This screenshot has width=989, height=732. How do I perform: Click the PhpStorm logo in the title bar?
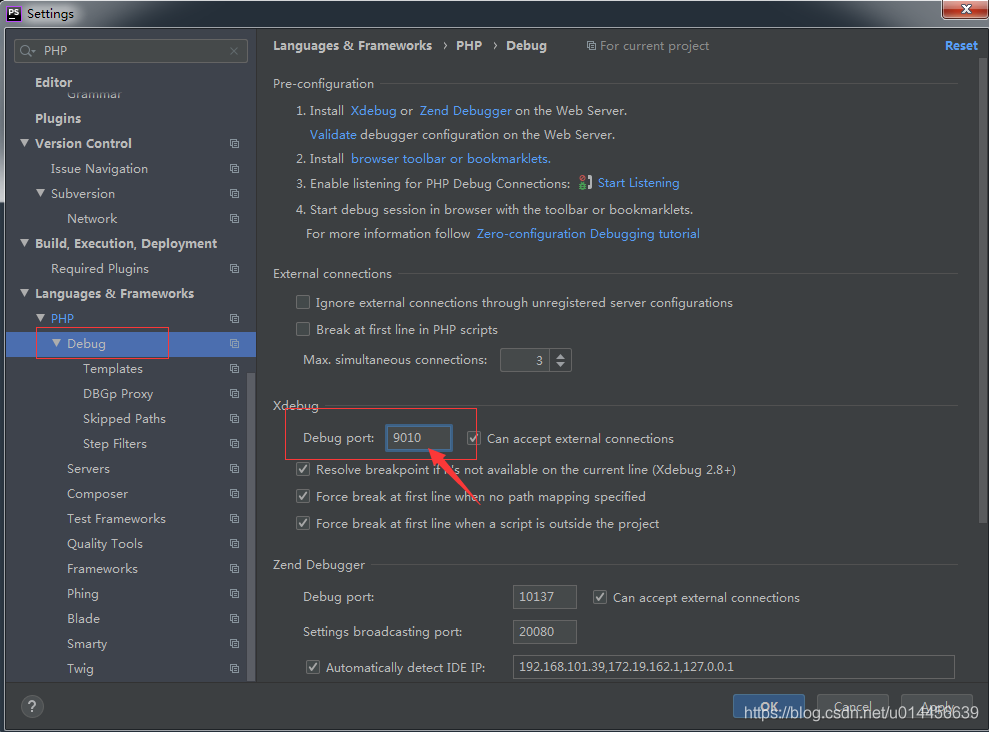13,13
